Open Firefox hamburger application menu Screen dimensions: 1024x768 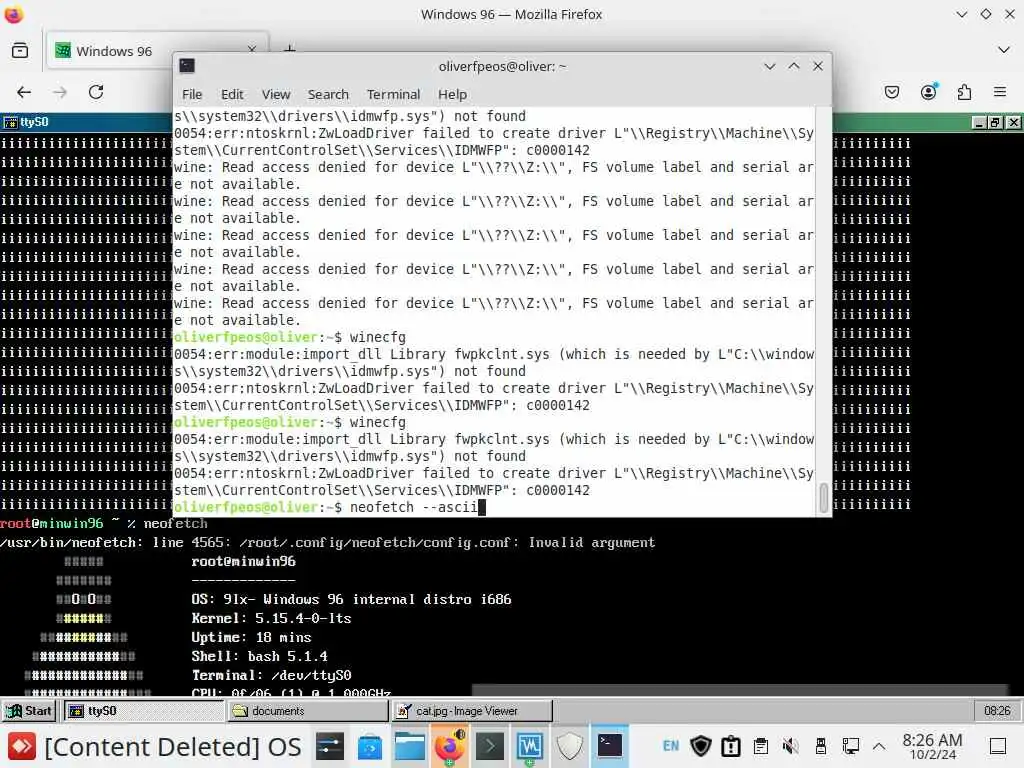(x=1000, y=92)
